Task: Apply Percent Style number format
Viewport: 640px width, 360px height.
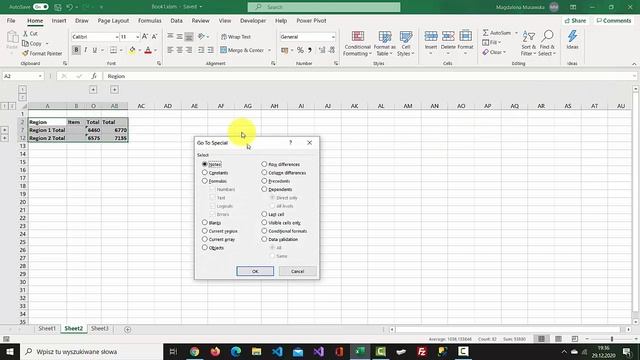Action: point(300,50)
